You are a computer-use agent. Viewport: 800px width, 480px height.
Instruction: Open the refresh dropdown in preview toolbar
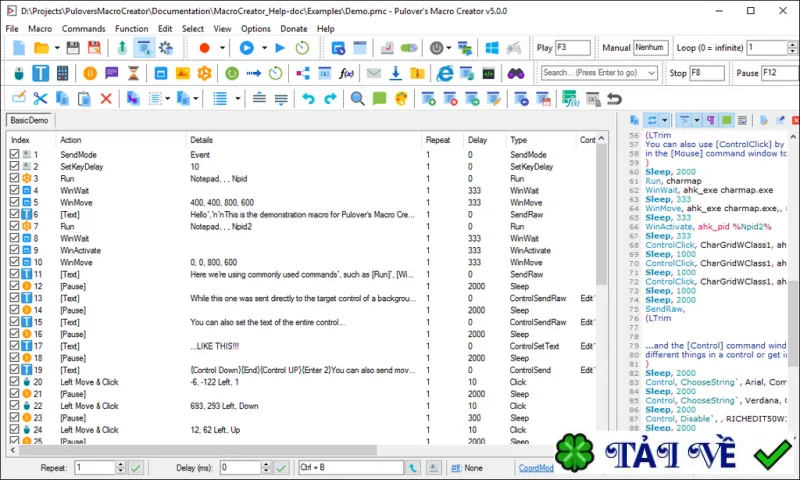664,120
